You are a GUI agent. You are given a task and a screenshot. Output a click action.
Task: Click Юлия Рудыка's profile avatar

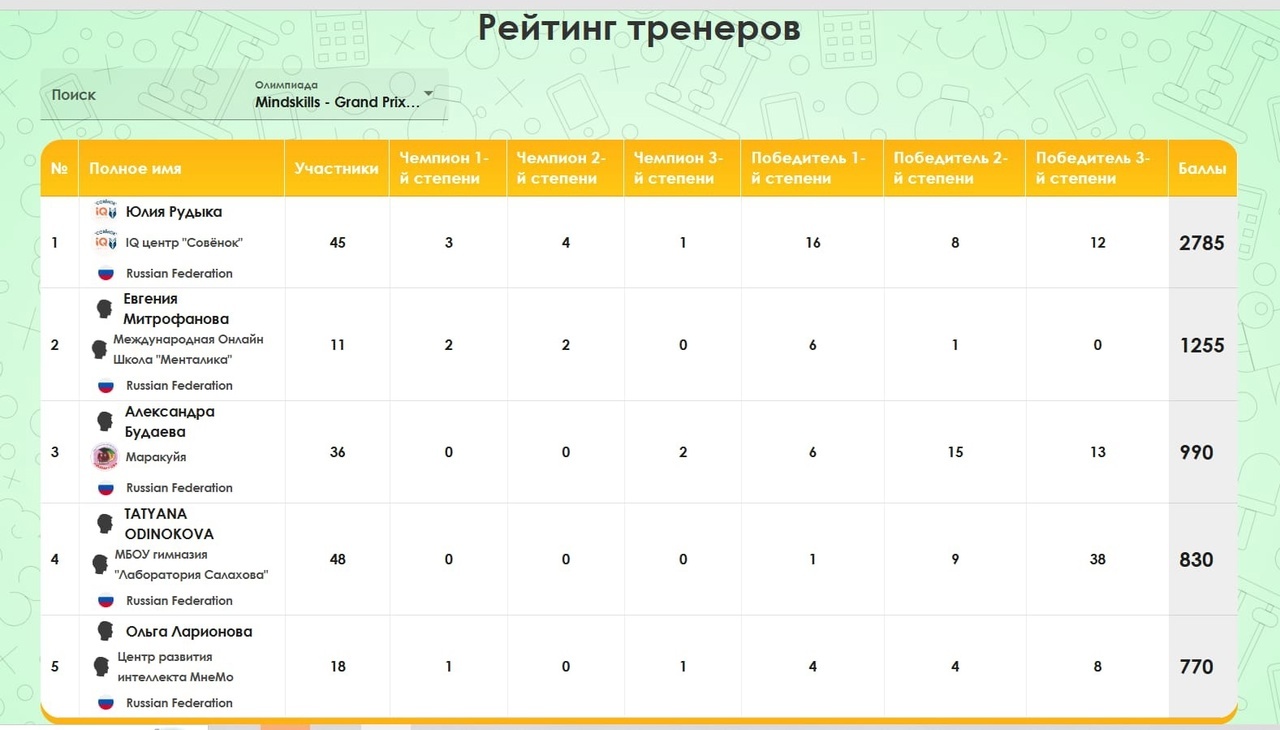[x=106, y=212]
